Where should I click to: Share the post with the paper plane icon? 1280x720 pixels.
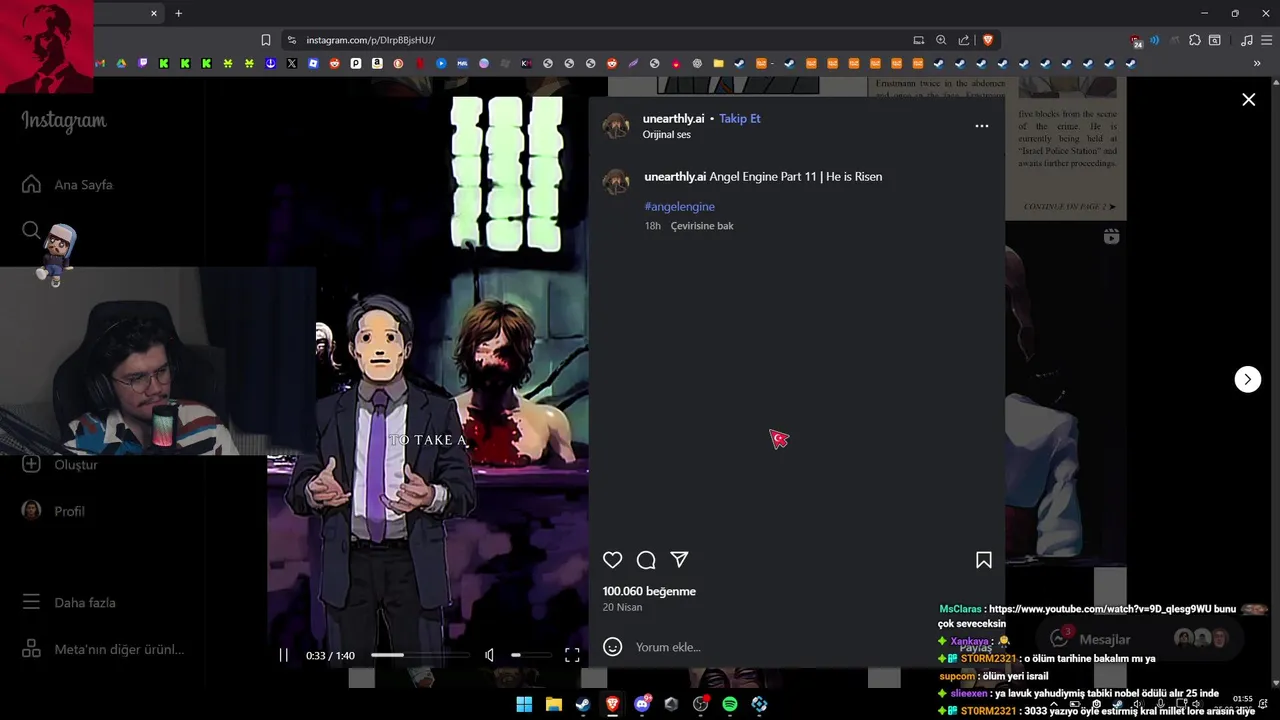click(679, 560)
